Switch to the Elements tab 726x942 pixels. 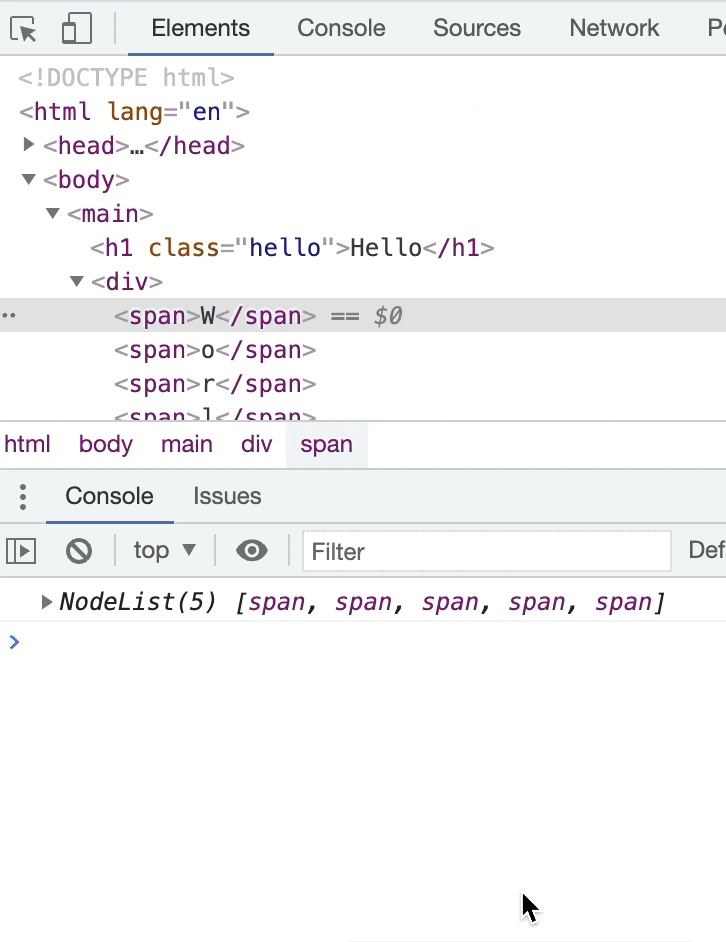pos(201,28)
